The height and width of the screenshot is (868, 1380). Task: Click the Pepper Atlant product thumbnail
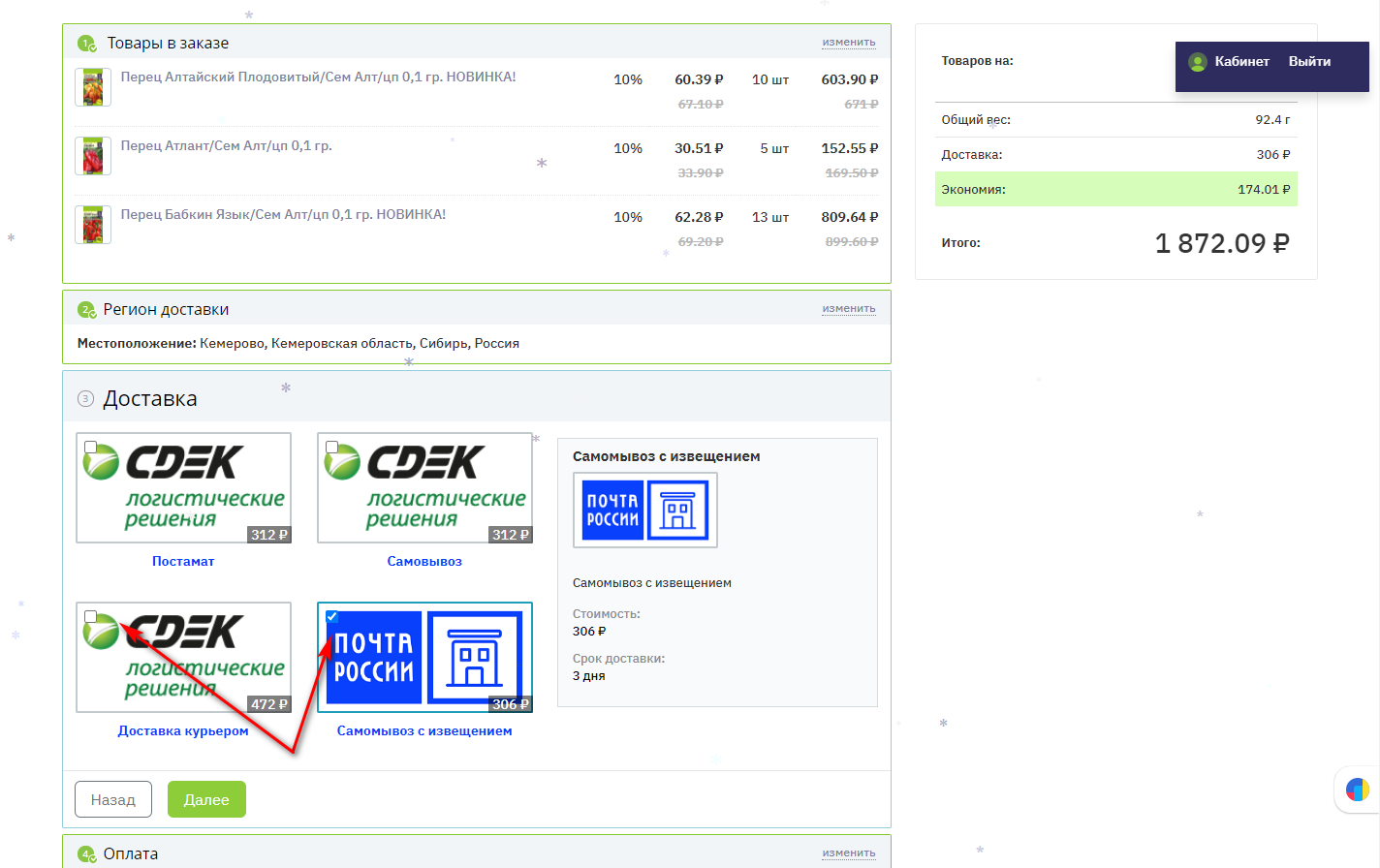(93, 156)
